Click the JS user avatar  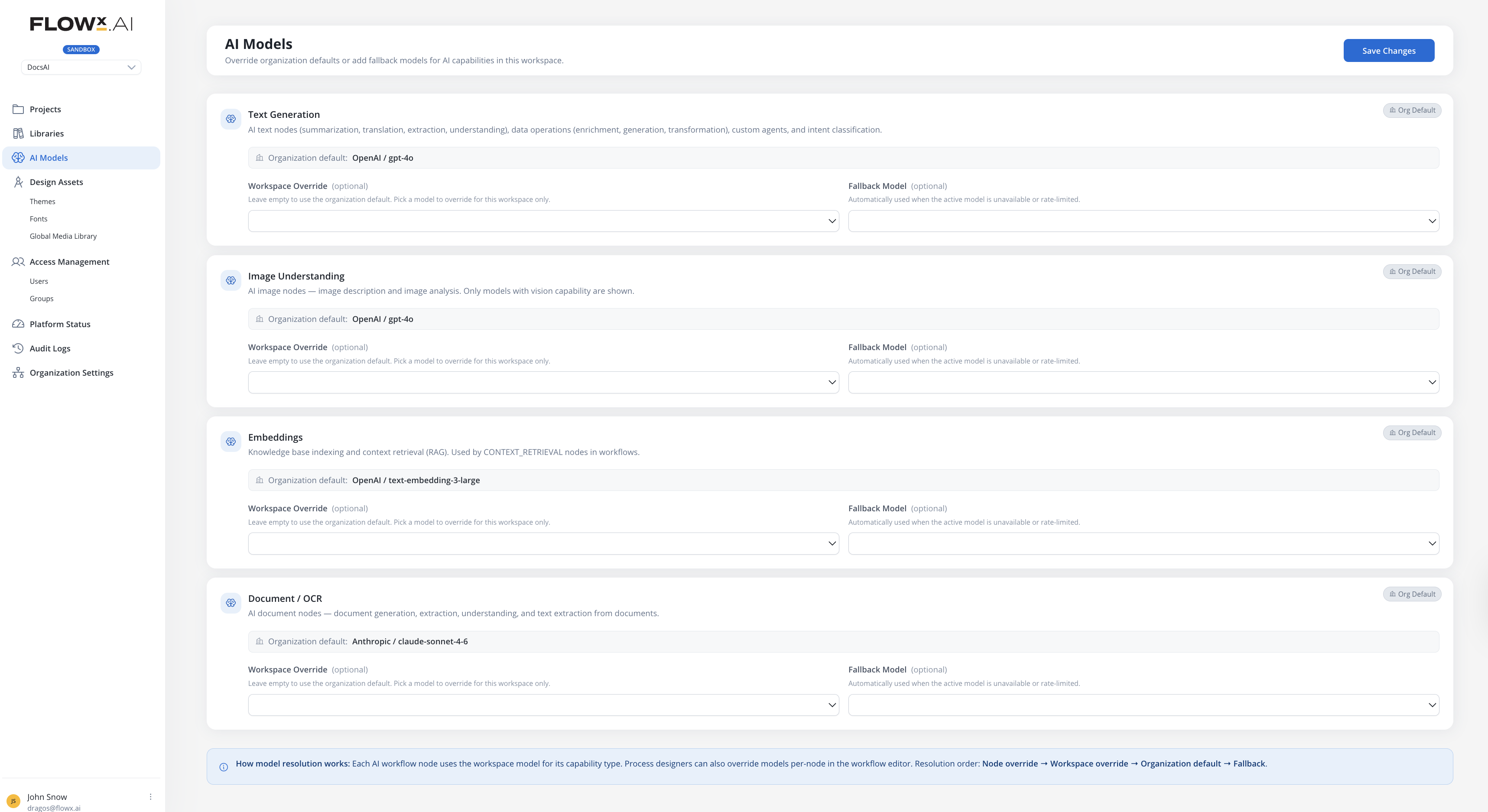pos(13,801)
